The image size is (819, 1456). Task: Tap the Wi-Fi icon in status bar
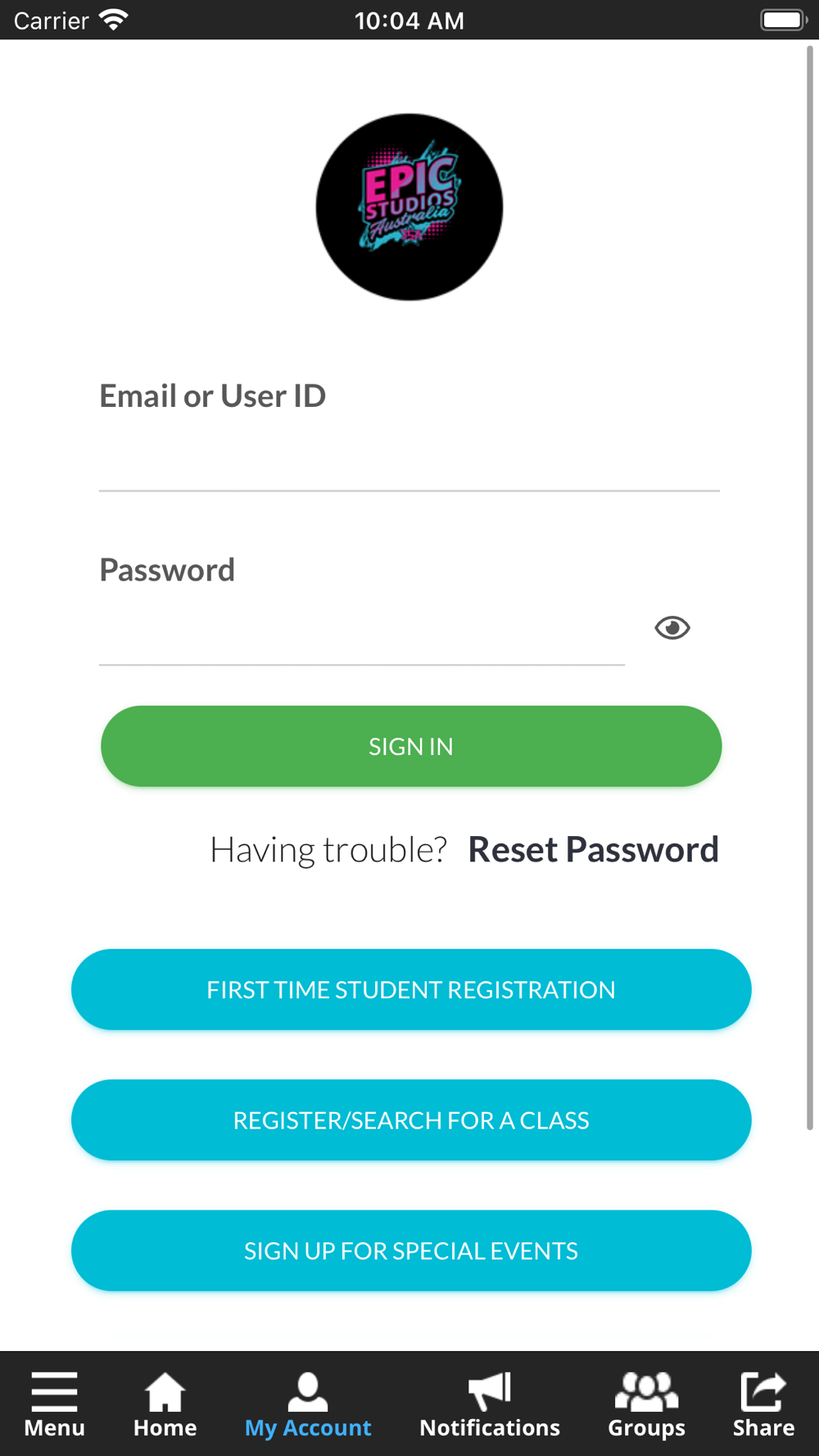tap(113, 20)
